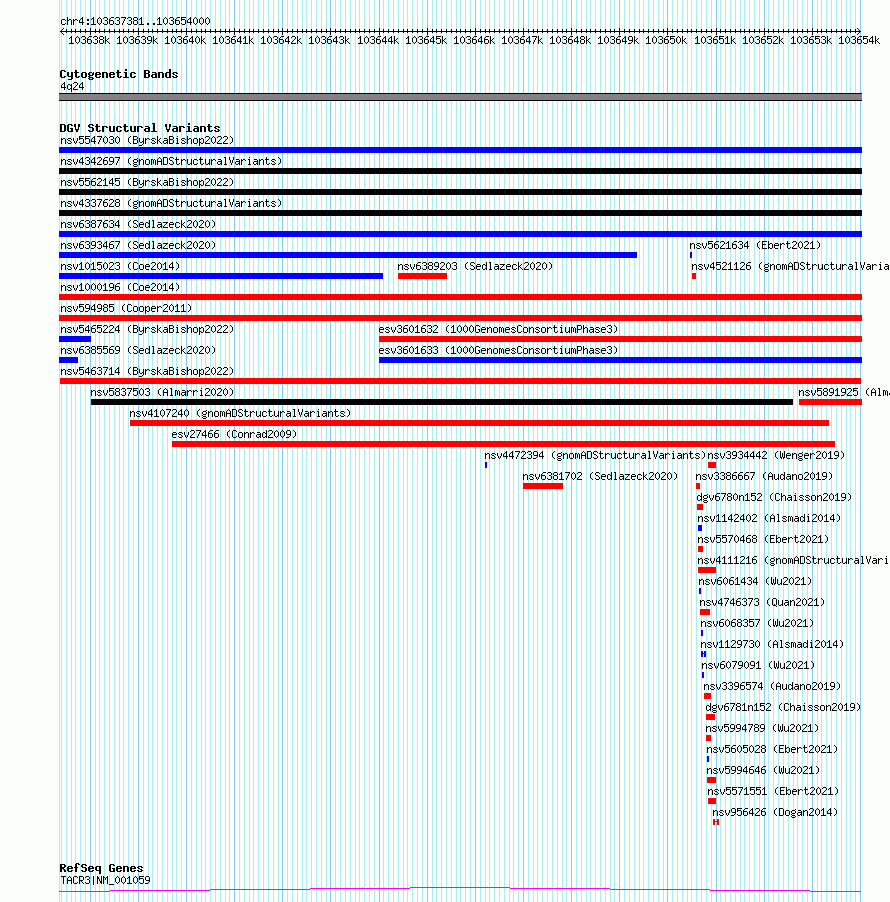Click the Cytogenetic Bands track title
This screenshot has width=890, height=902.
click(x=119, y=74)
